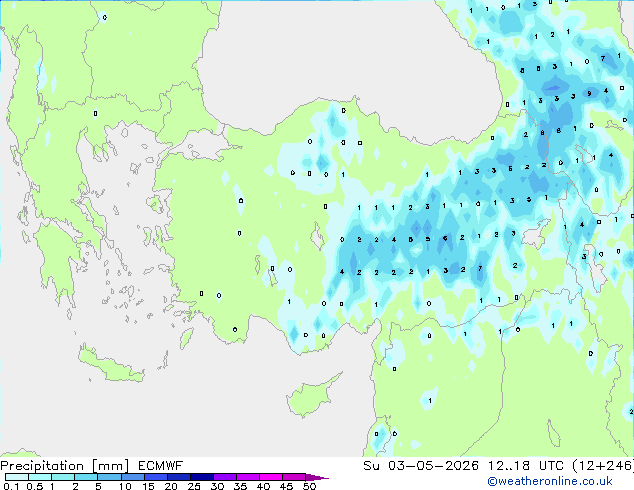
Task: Click the 0.1–0.5 mm legend color swatch
Action: (x=17, y=477)
